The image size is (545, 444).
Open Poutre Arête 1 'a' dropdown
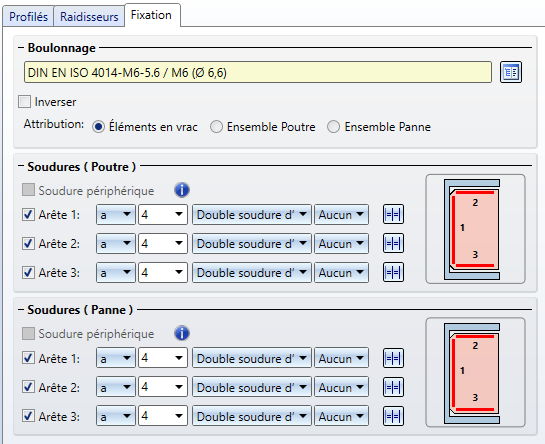[x=116, y=215]
